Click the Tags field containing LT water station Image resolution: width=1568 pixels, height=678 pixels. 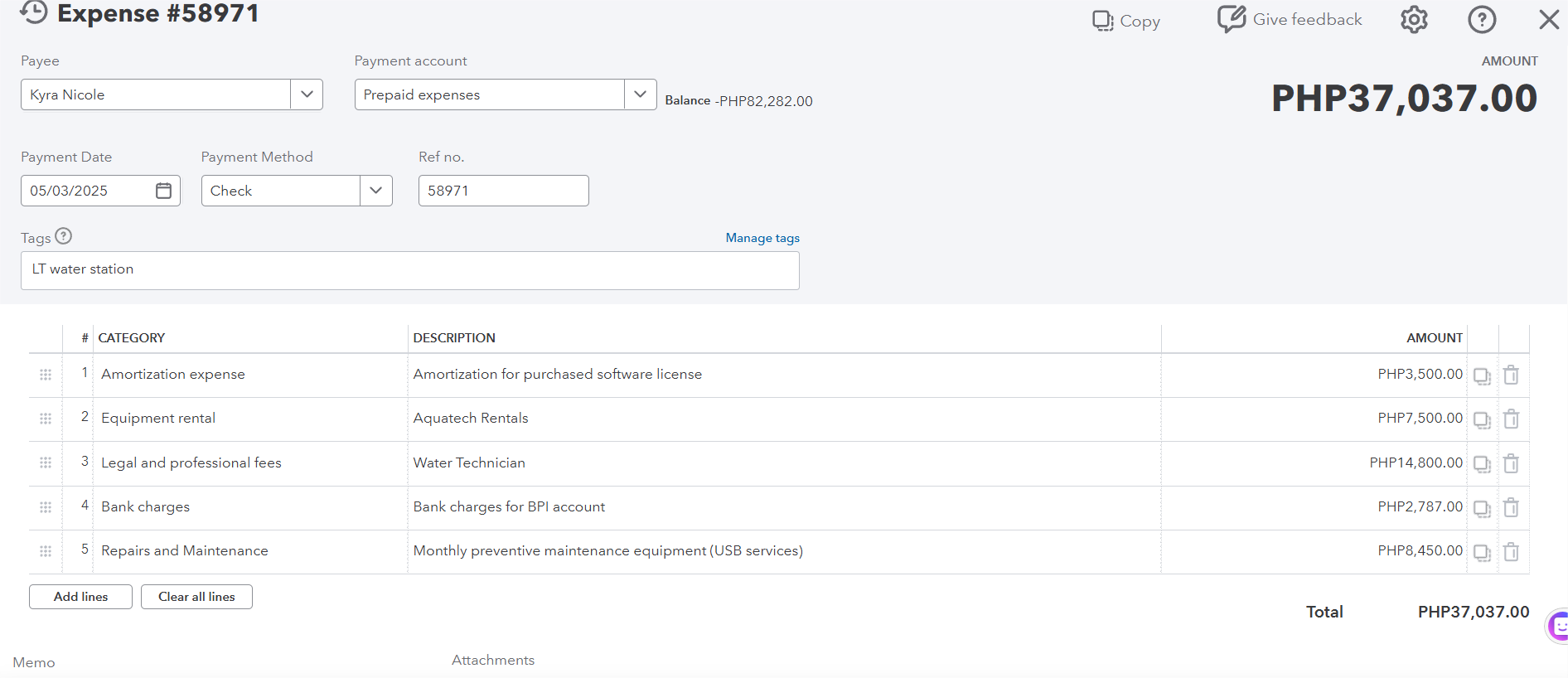click(x=409, y=270)
